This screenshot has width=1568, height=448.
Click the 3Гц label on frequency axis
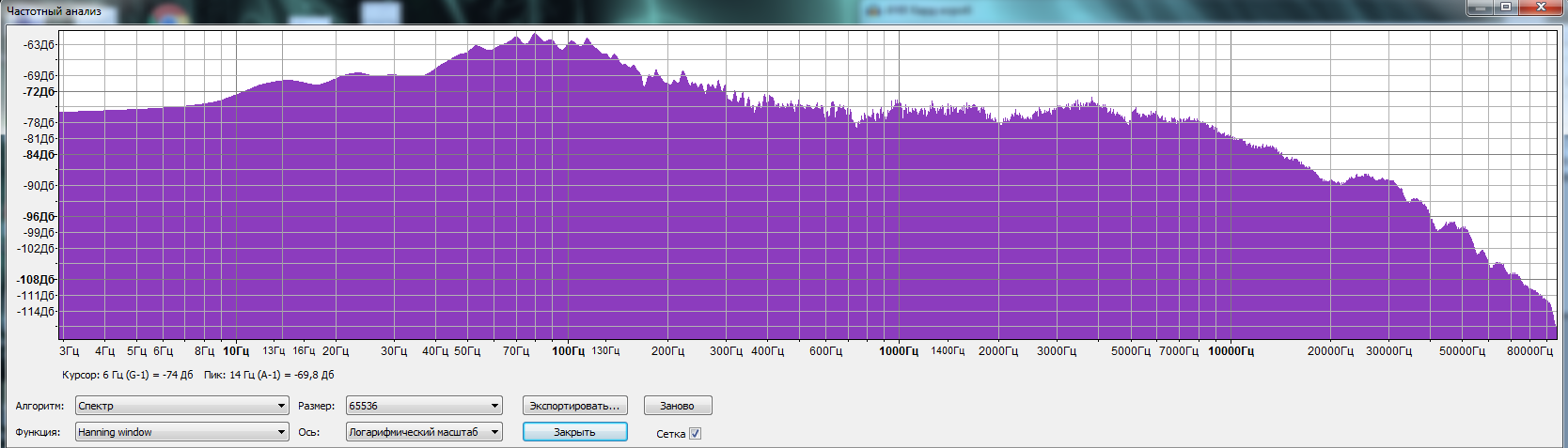(x=70, y=351)
